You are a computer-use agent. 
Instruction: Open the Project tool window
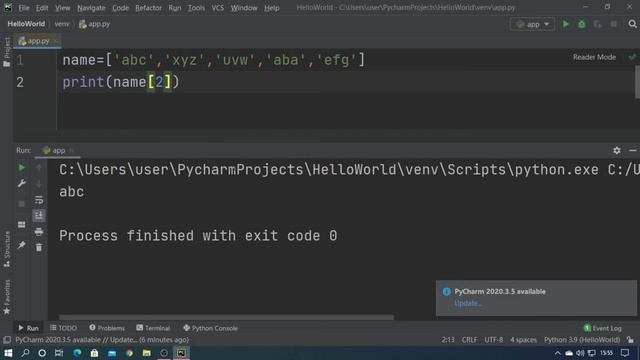click(7, 51)
